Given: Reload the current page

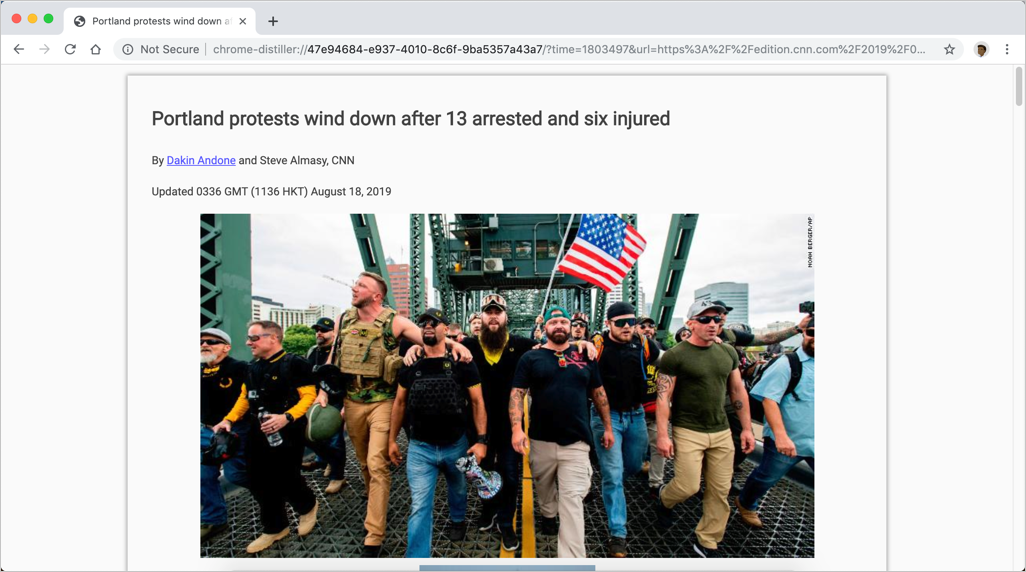Looking at the screenshot, I should (70, 49).
